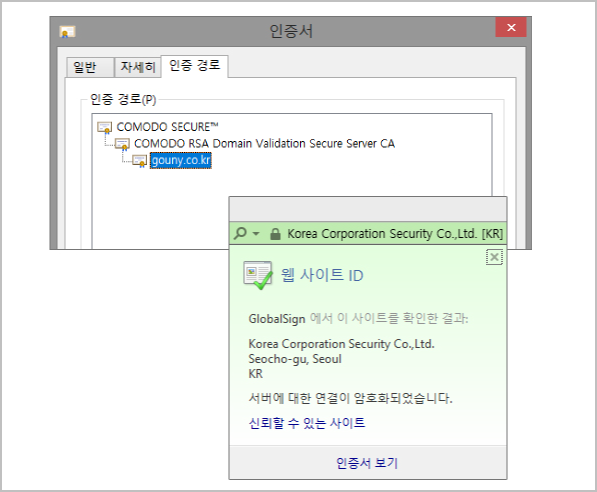Select the gouny.co.kr certificate entry
The image size is (597, 492).
pos(180,160)
